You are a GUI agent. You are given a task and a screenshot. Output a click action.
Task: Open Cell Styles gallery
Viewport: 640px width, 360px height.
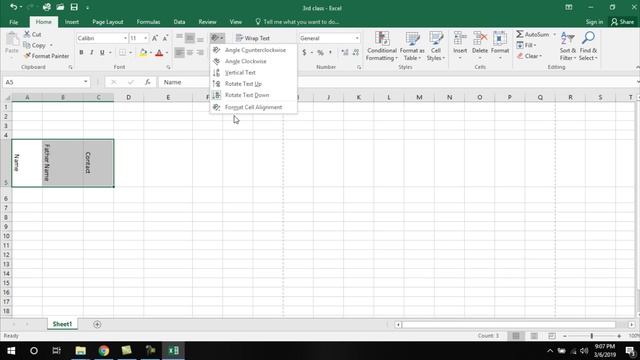[436, 46]
